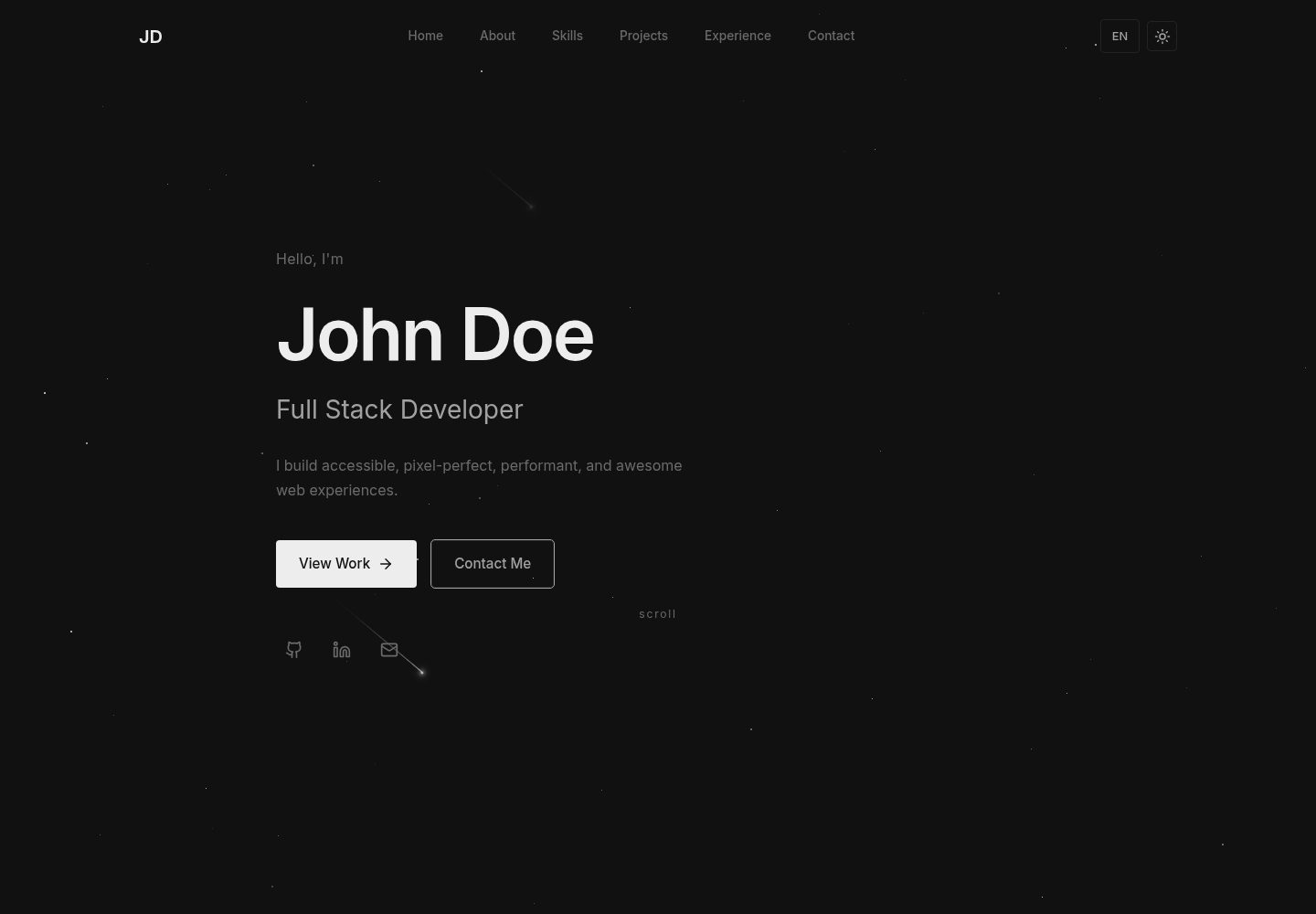Click the Contact Me button
Image resolution: width=1316 pixels, height=914 pixels.
493,564
